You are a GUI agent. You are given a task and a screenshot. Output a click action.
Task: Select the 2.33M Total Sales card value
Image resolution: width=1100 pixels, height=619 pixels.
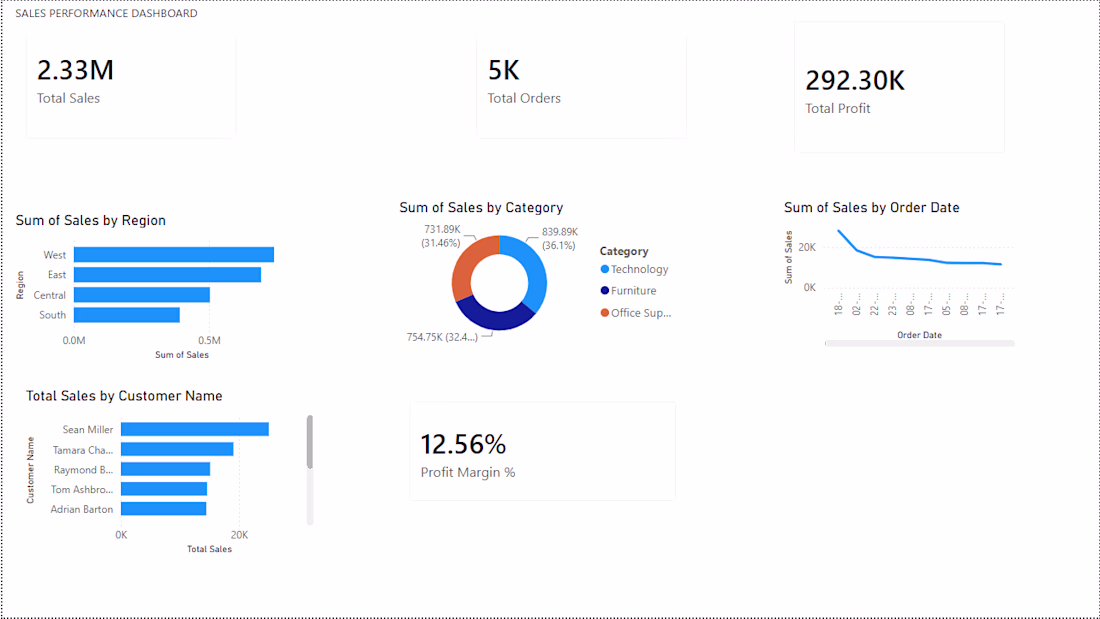click(75, 70)
